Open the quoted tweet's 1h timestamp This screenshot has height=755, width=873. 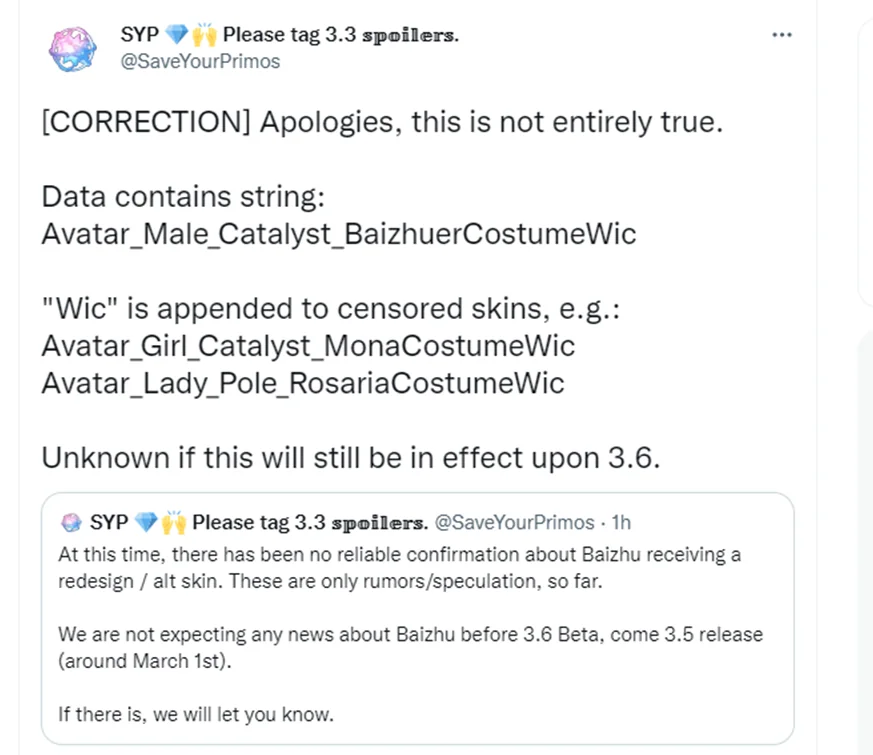pos(621,523)
